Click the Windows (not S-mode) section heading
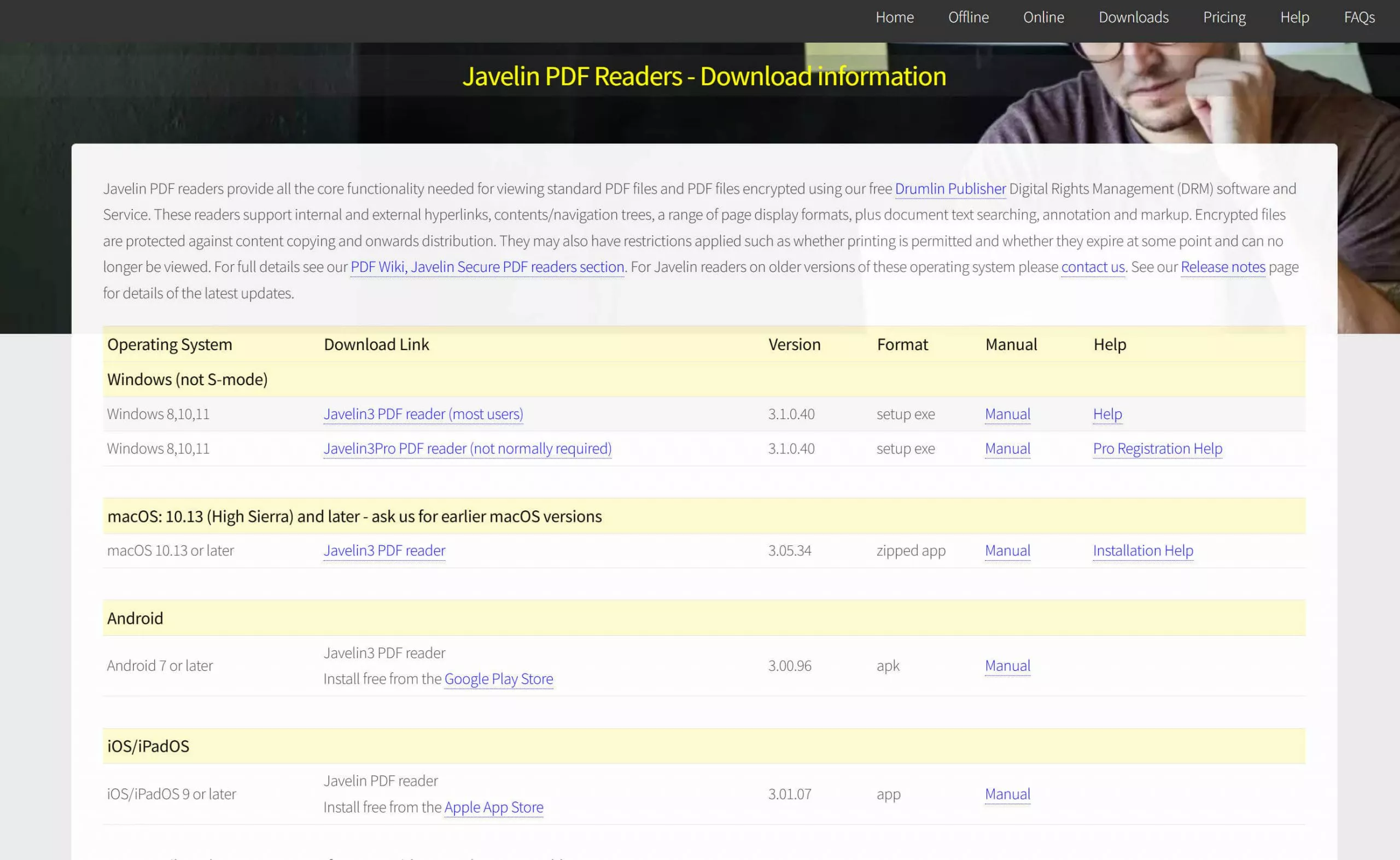 coord(187,379)
